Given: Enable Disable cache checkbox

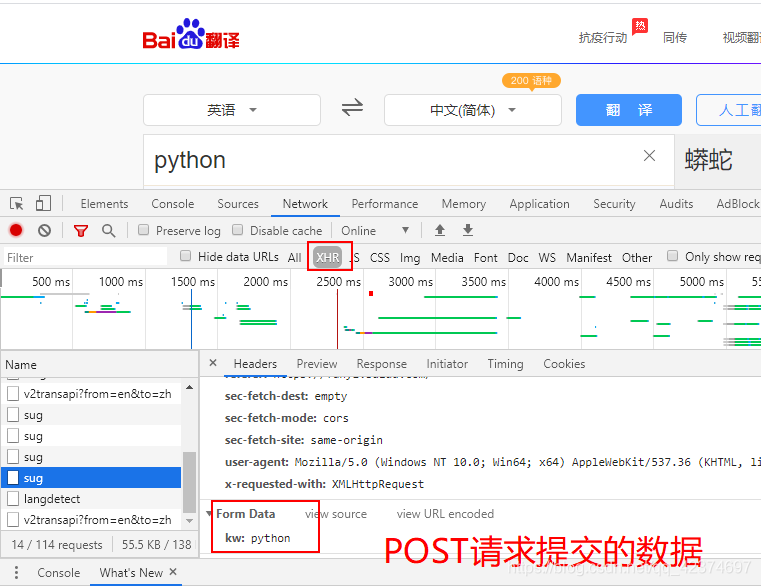Looking at the screenshot, I should point(237,230).
